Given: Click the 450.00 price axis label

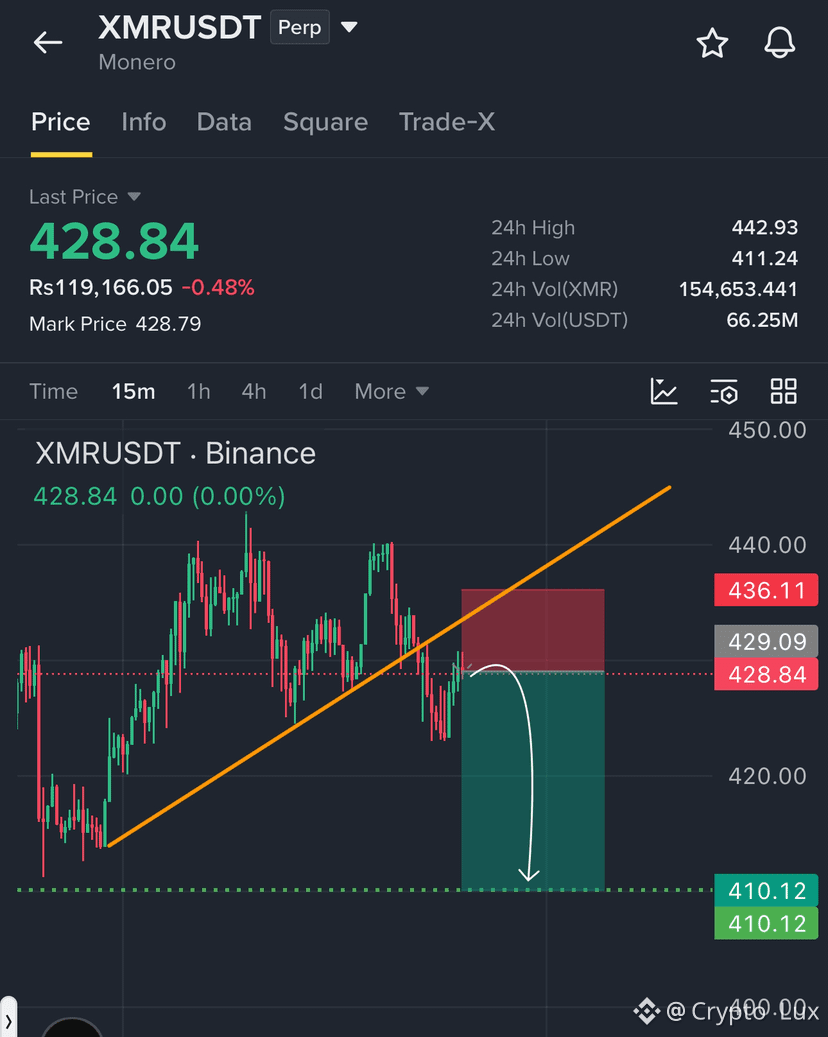Looking at the screenshot, I should click(767, 431).
